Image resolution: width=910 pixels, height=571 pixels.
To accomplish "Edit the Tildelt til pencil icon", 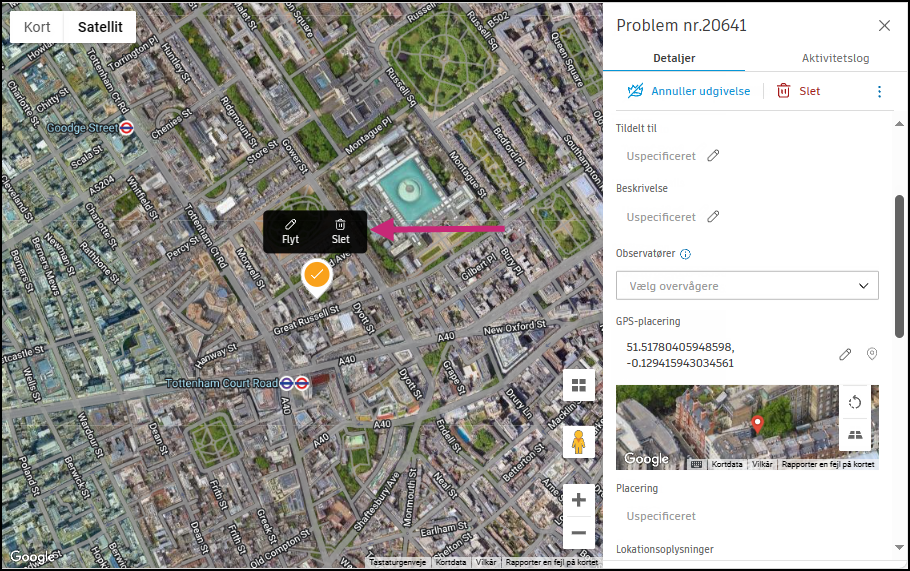I will tap(713, 156).
